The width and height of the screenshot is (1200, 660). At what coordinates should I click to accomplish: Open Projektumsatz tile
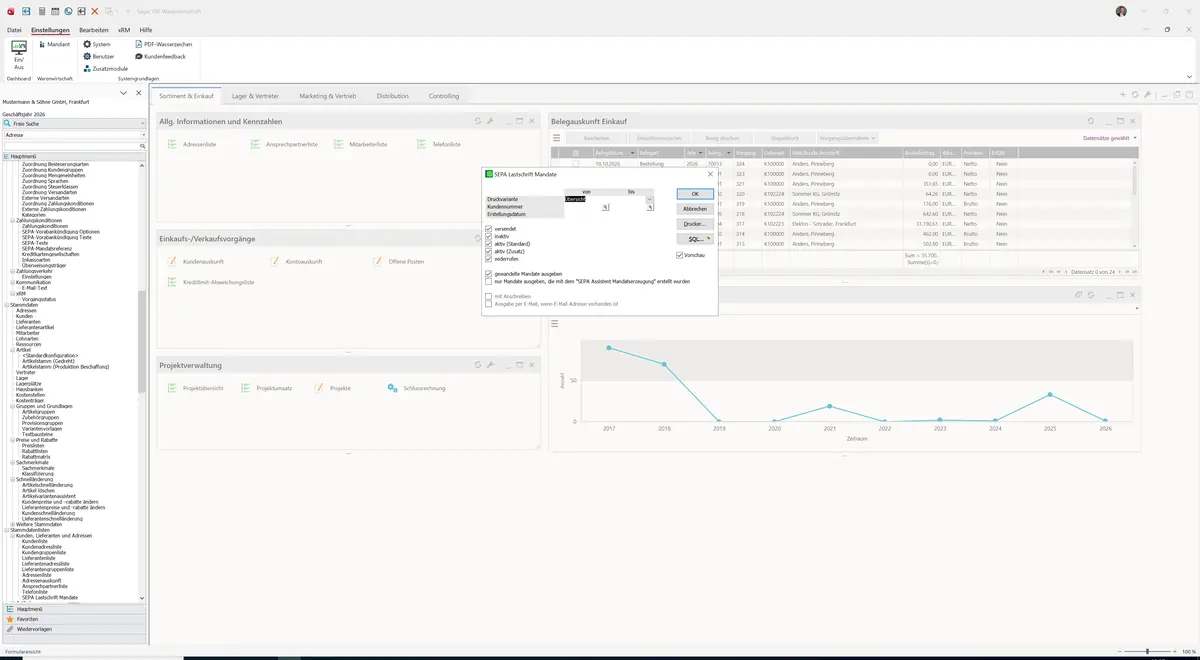coord(267,387)
